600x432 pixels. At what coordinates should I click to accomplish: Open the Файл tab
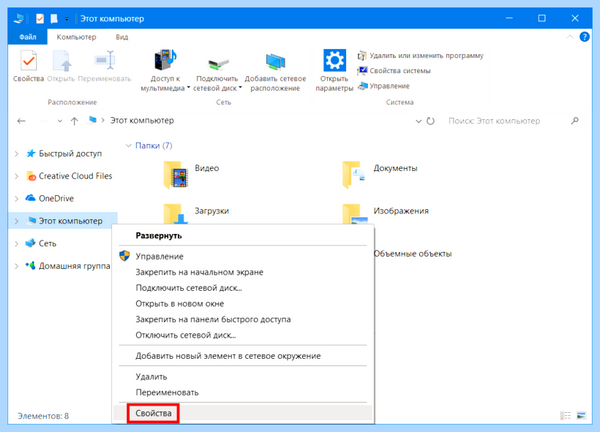[x=28, y=37]
